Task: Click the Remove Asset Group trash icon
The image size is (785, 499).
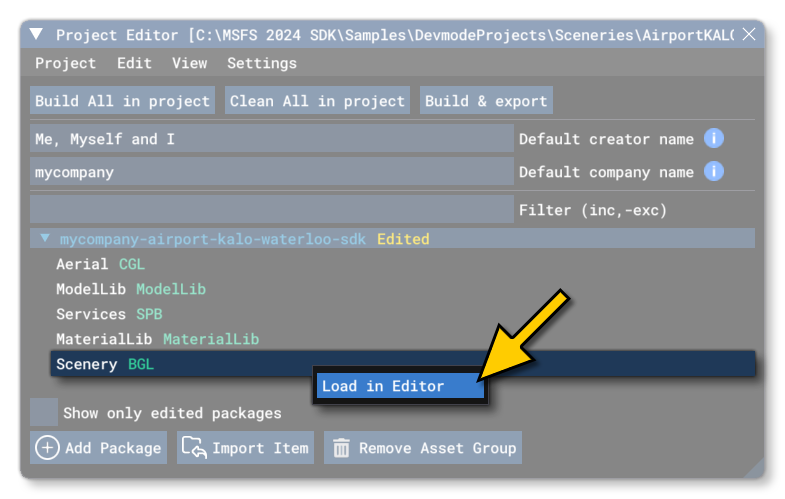Action: click(x=341, y=447)
